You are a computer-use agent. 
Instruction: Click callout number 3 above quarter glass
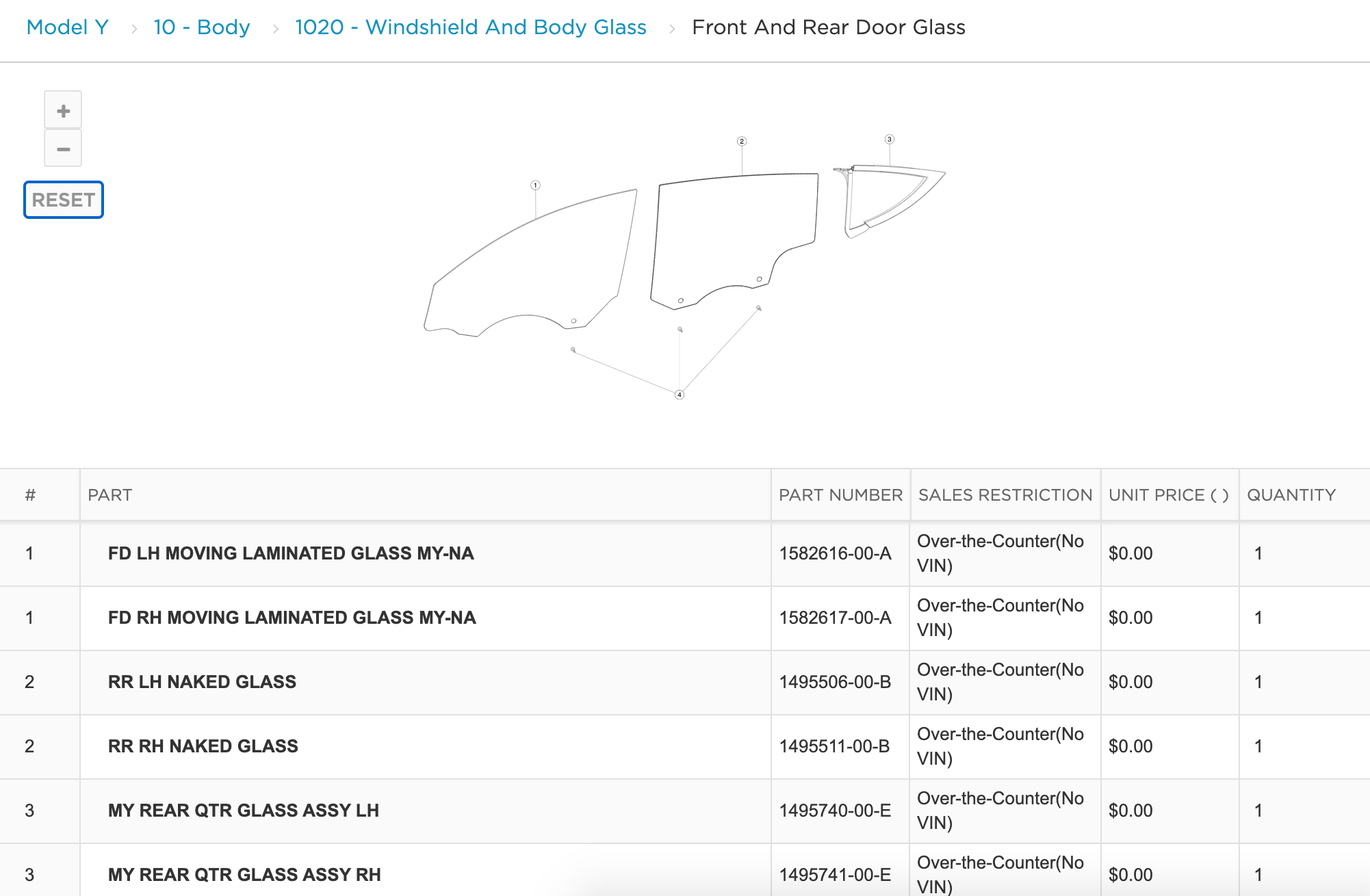(x=890, y=140)
